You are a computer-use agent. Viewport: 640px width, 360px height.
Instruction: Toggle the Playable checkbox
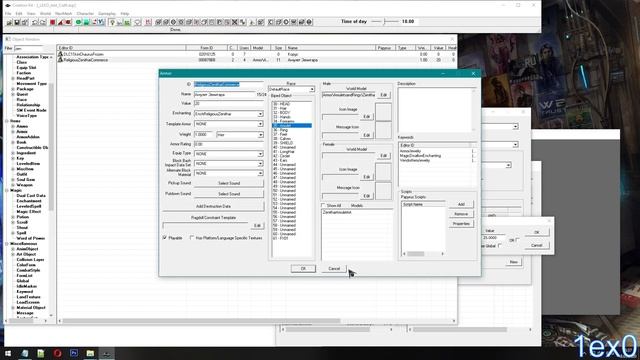(165, 238)
